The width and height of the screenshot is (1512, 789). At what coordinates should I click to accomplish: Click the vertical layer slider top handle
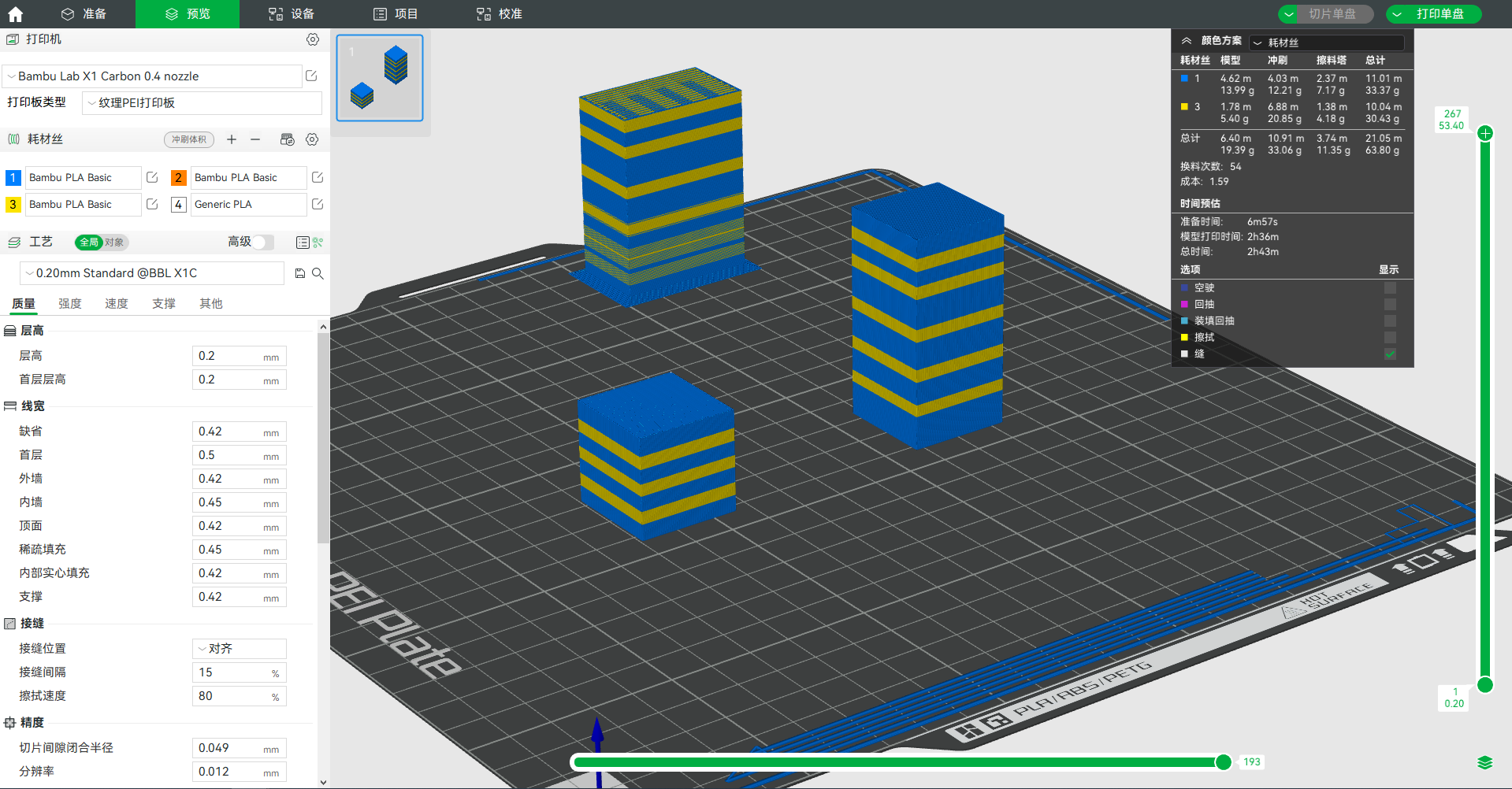pos(1485,133)
